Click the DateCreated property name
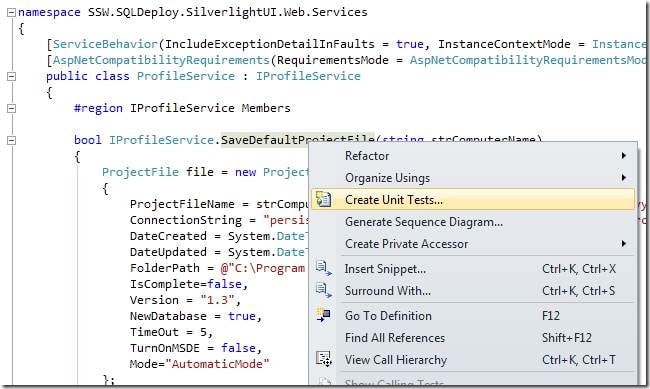Screen dimensions: 650x389 [x=168, y=236]
